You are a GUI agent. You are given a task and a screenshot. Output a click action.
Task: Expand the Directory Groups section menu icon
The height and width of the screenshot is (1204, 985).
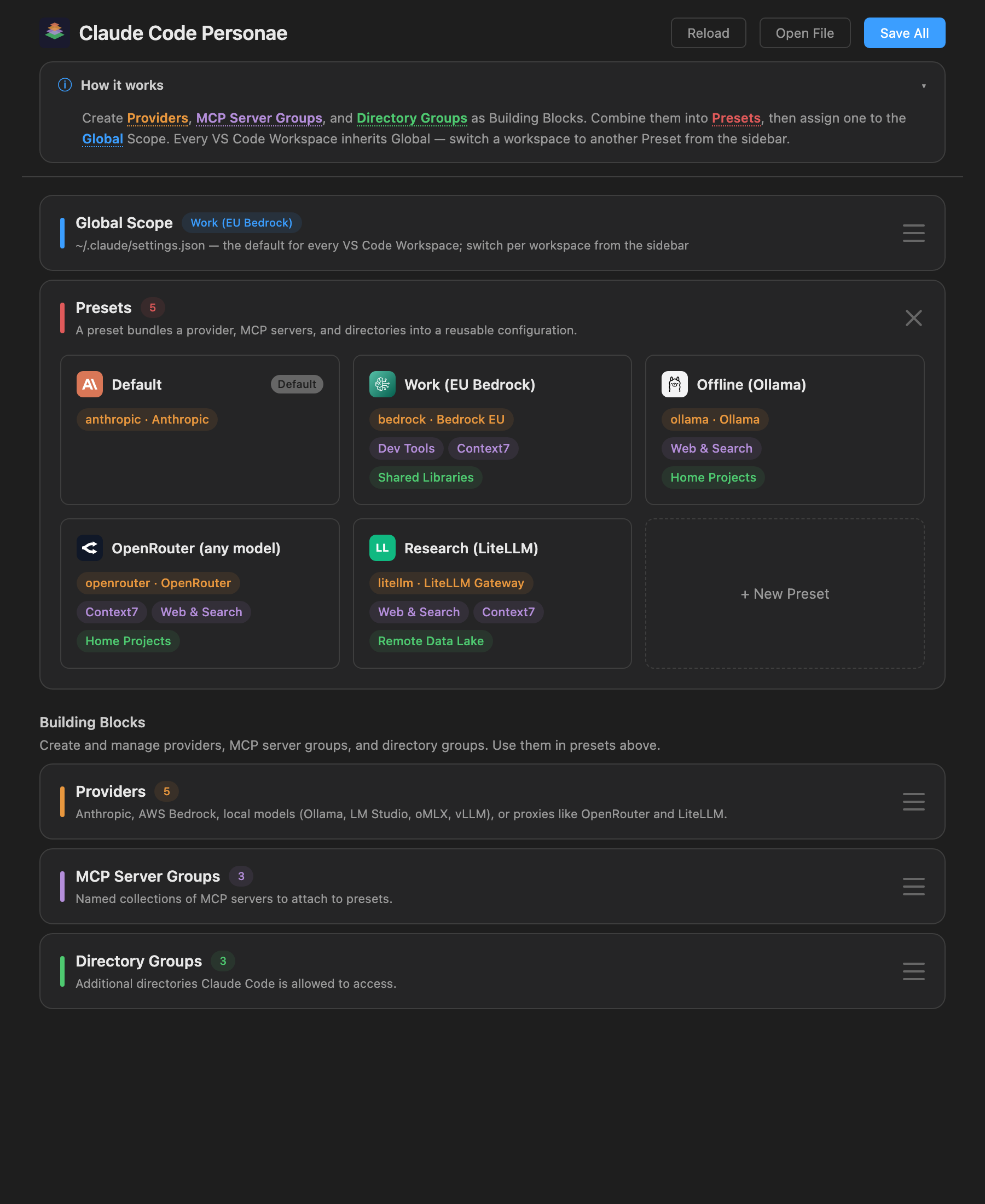click(913, 971)
